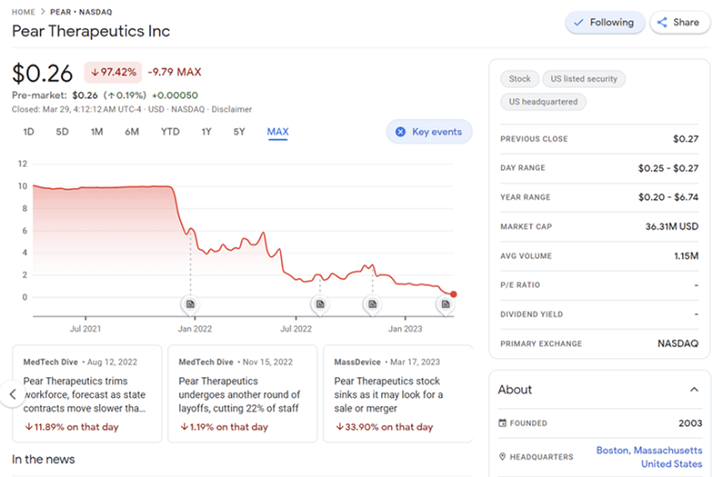
Task: Unfollow via the Following button
Action: coord(605,22)
